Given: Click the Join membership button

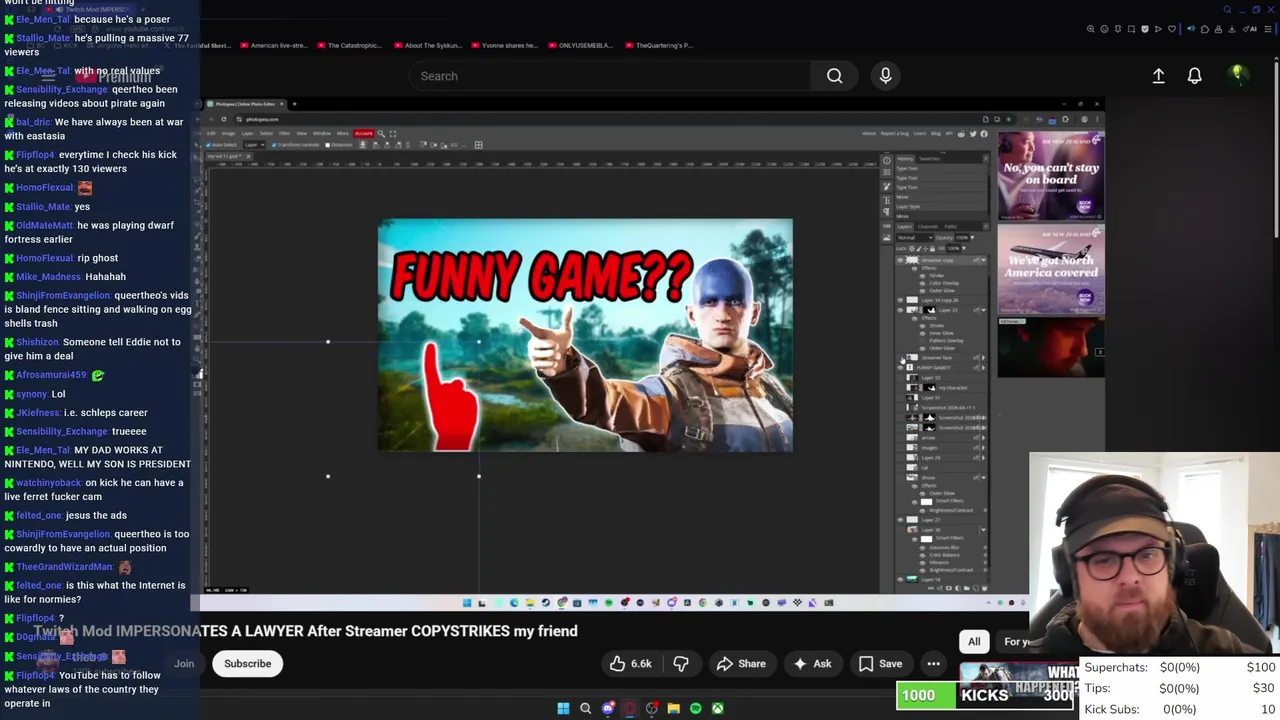Looking at the screenshot, I should 184,664.
